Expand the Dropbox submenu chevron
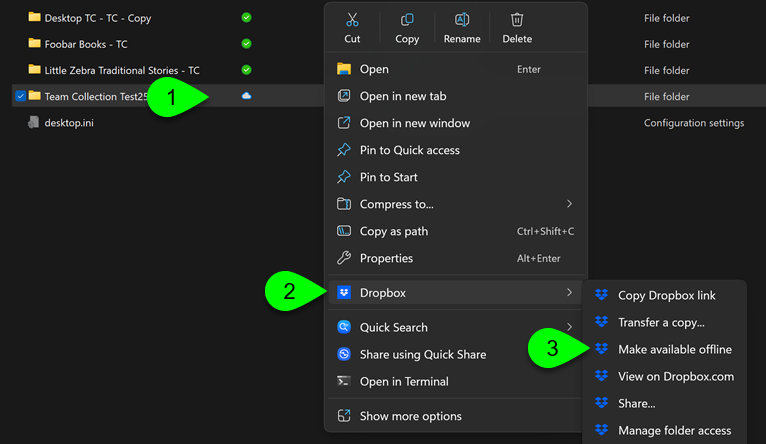The width and height of the screenshot is (766, 444). point(569,293)
